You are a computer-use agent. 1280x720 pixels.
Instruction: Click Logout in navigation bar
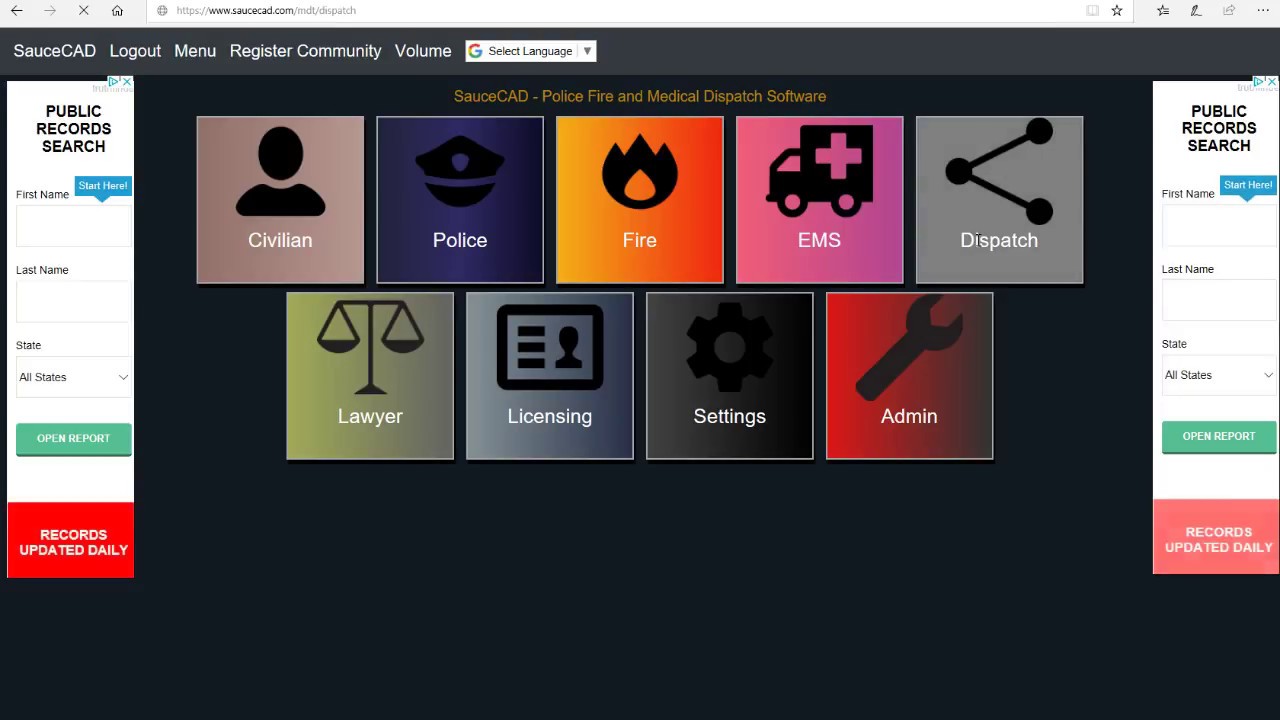pos(135,51)
